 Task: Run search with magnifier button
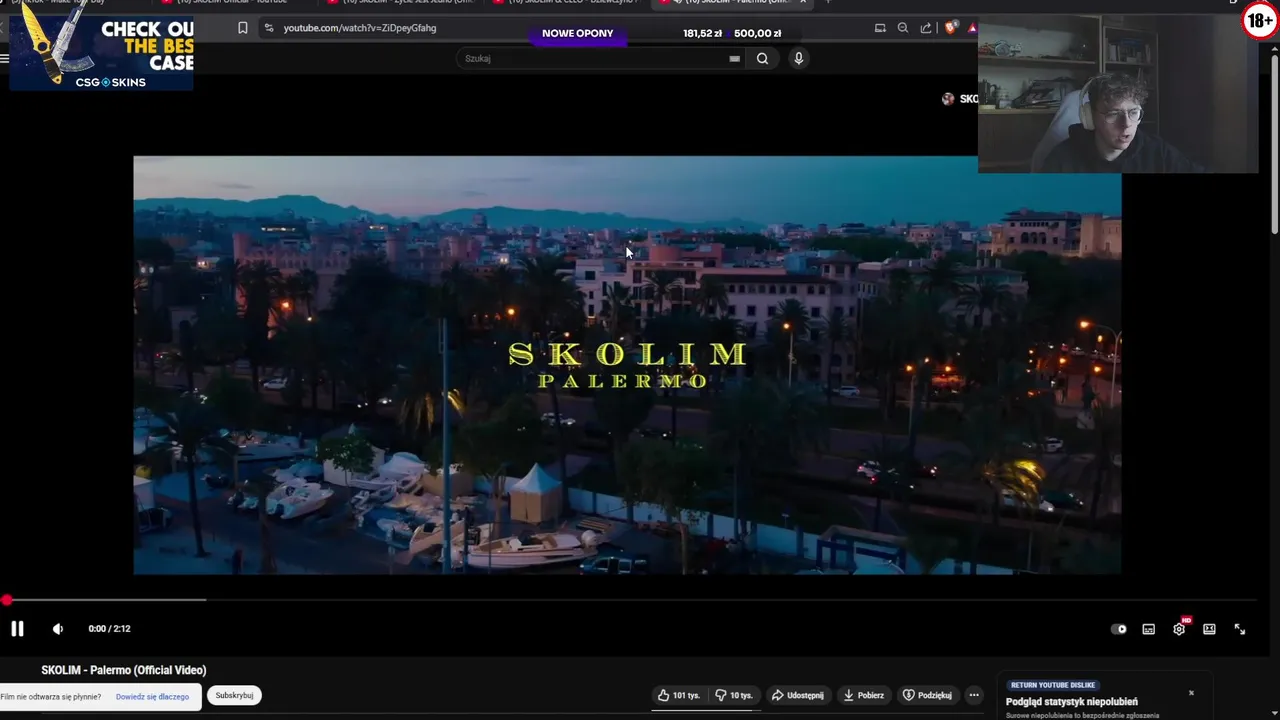(762, 58)
